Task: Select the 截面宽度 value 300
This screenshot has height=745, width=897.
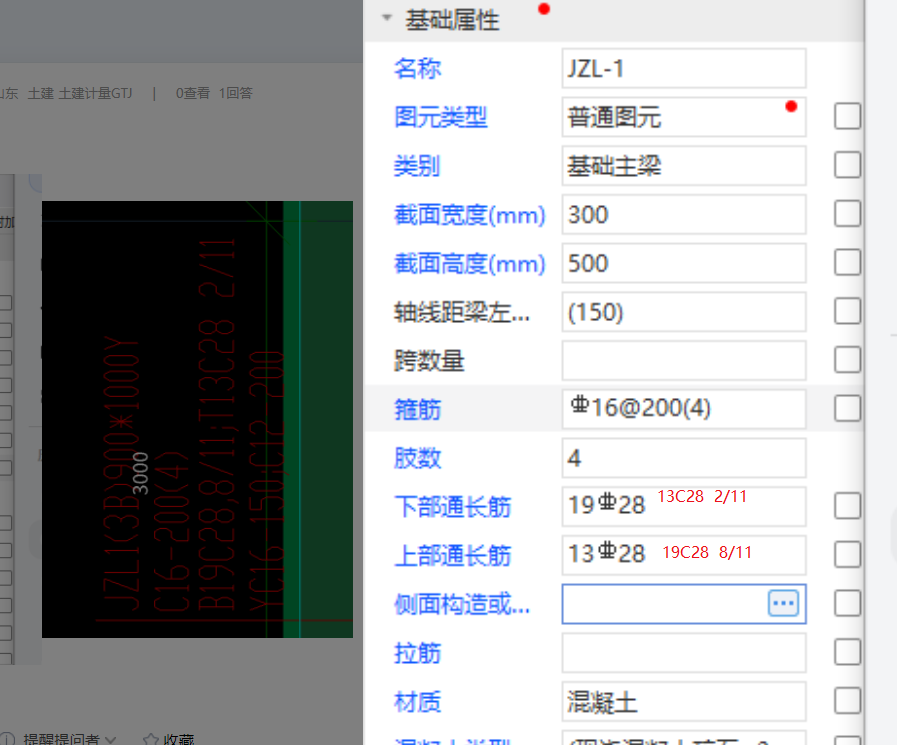Action: coord(684,214)
